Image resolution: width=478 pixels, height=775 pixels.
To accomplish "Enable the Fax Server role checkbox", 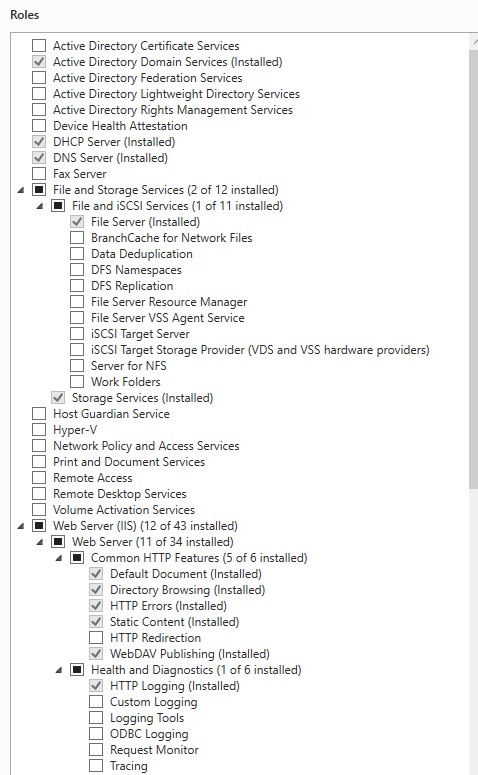I will pyautogui.click(x=39, y=174).
